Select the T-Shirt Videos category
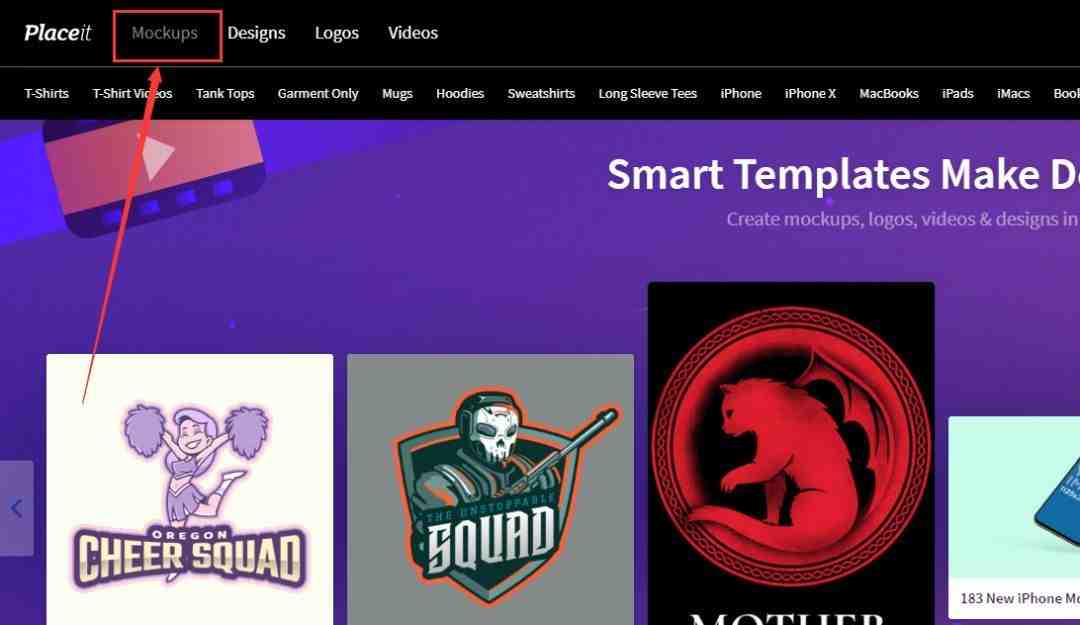Screen dimensions: 1080x625 point(132,93)
